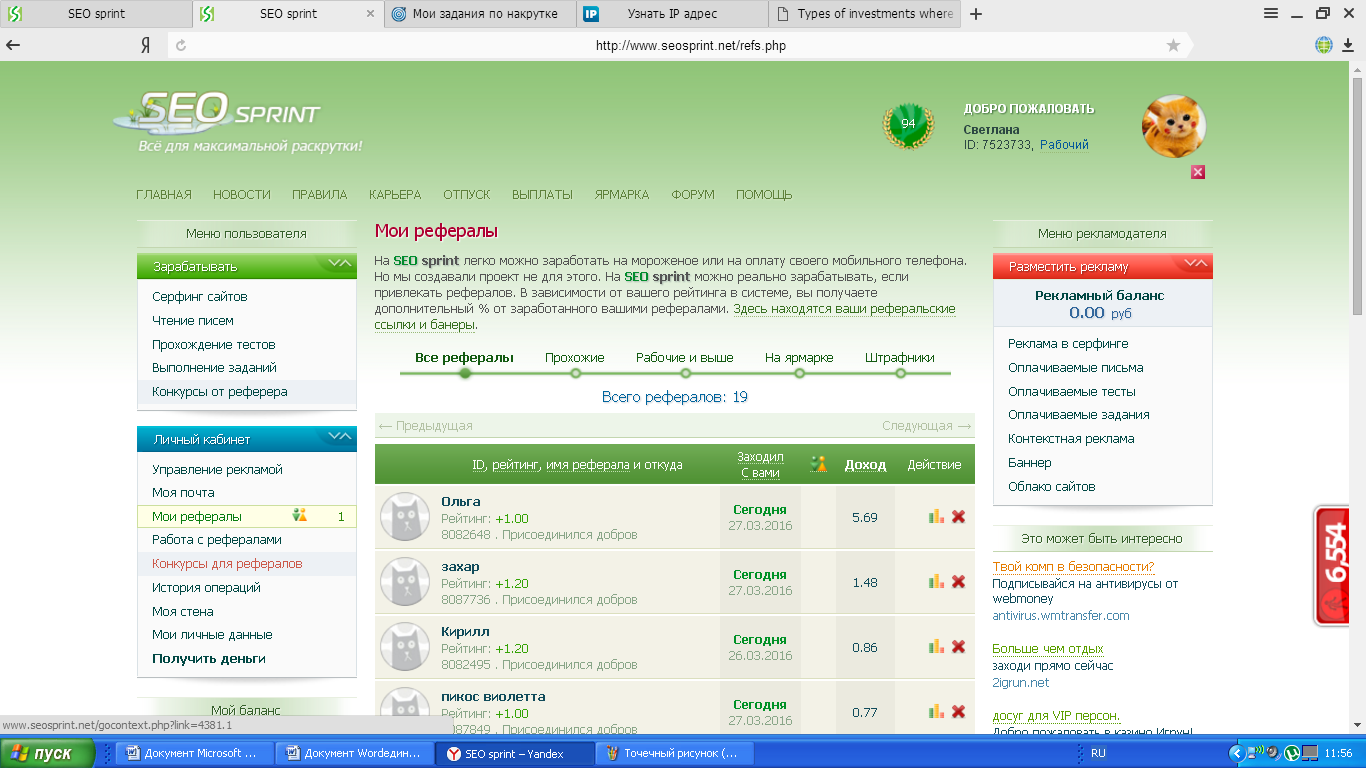
Task: Open a new tab with the plus button
Action: pyautogui.click(x=977, y=14)
